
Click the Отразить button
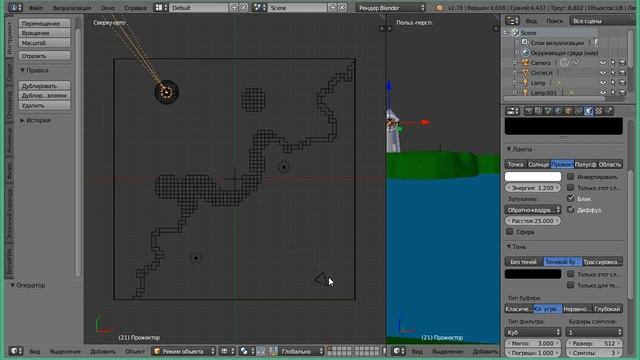coord(44,56)
